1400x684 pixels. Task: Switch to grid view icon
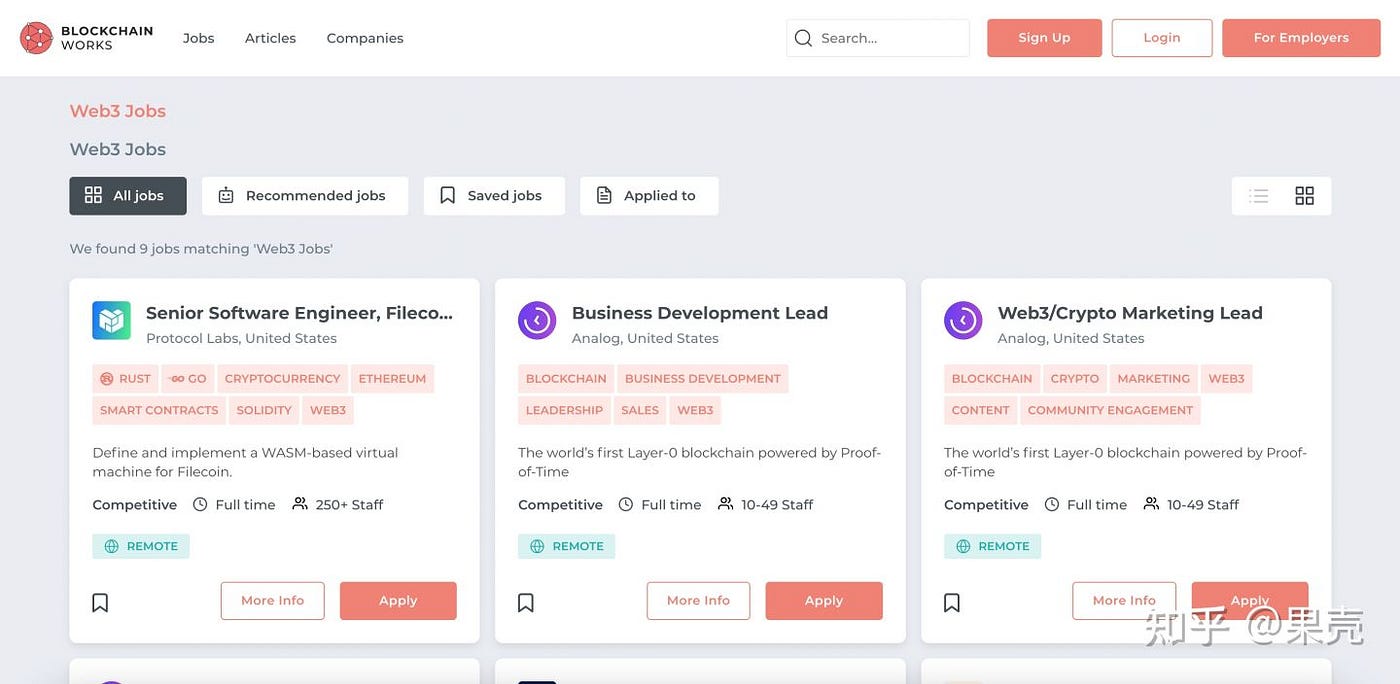(x=1304, y=196)
